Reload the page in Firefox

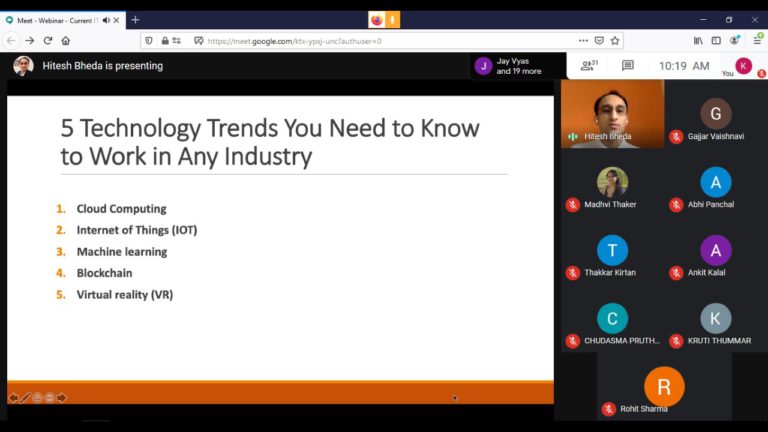47,41
